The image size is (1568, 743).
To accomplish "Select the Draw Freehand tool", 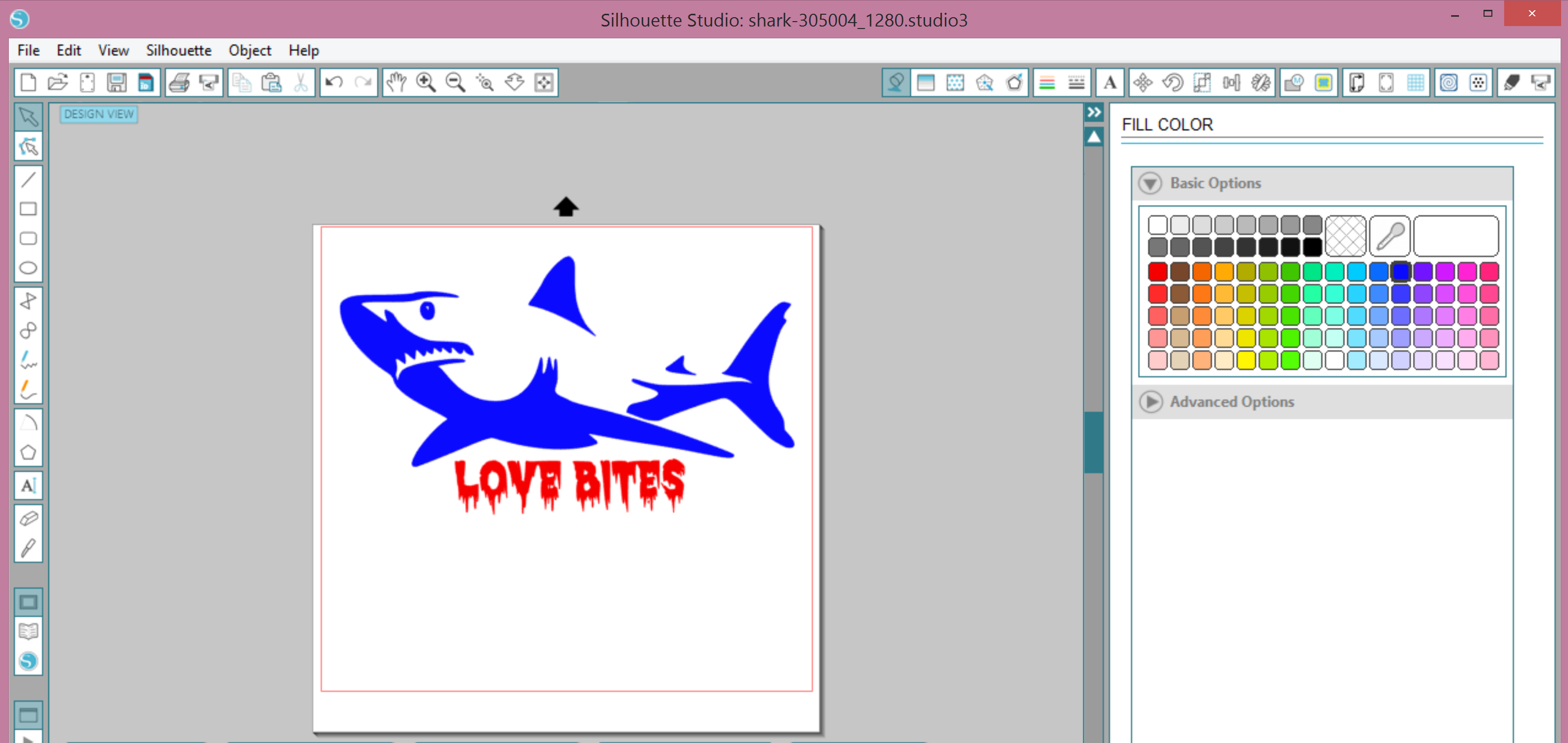I will [28, 359].
